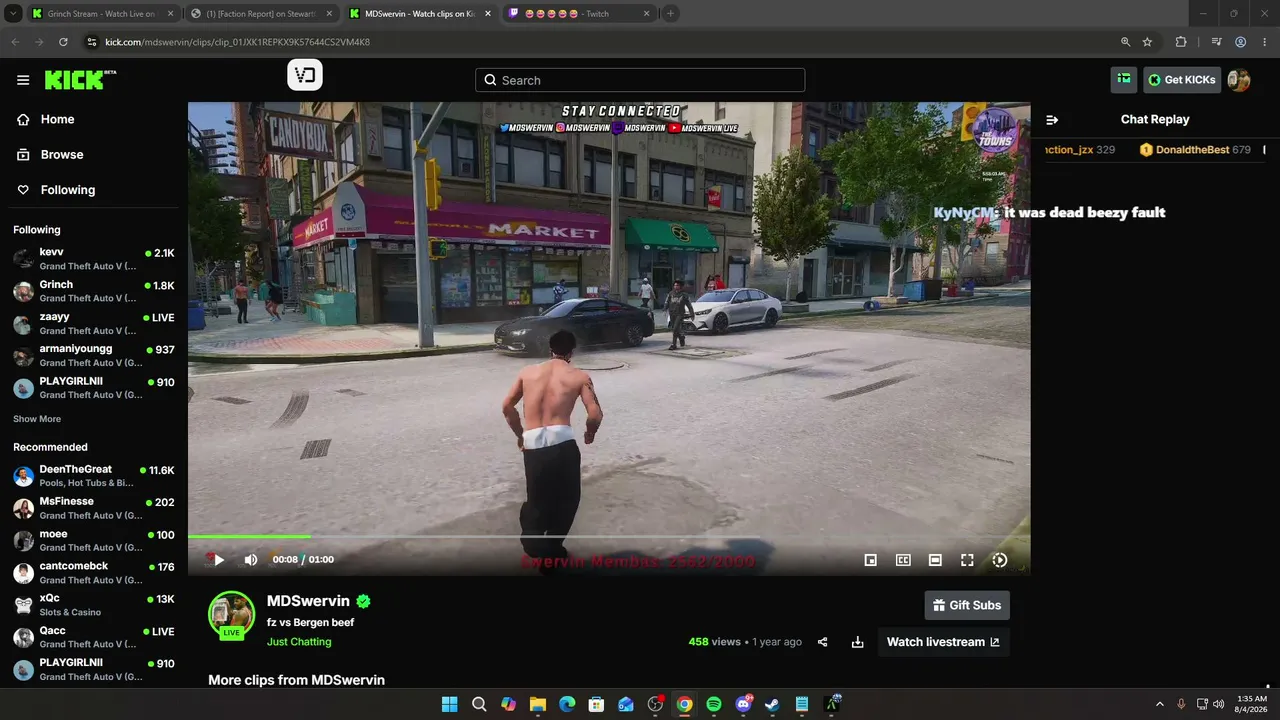Open xQc recommended channel

[94, 605]
